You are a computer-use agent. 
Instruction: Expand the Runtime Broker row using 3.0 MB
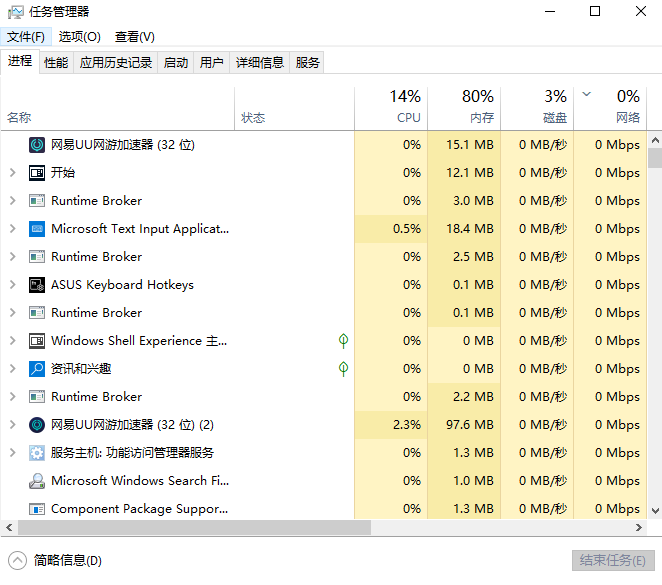(13, 200)
